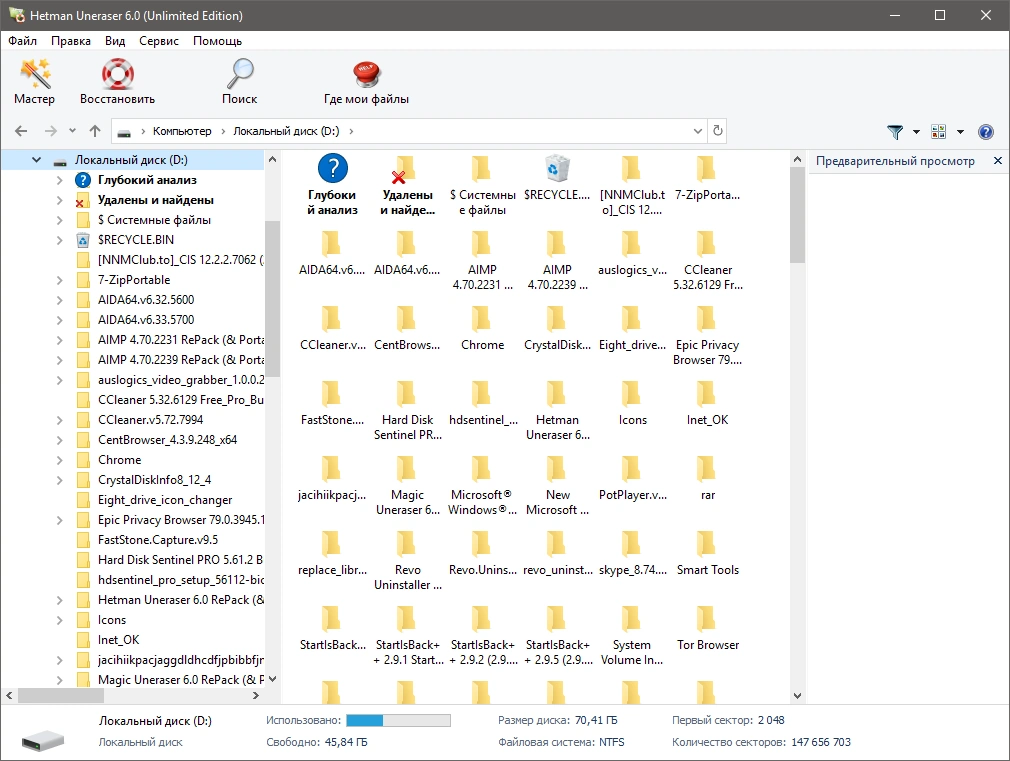The width and height of the screenshot is (1010, 761).
Task: Refresh the current folder view
Action: [x=718, y=131]
